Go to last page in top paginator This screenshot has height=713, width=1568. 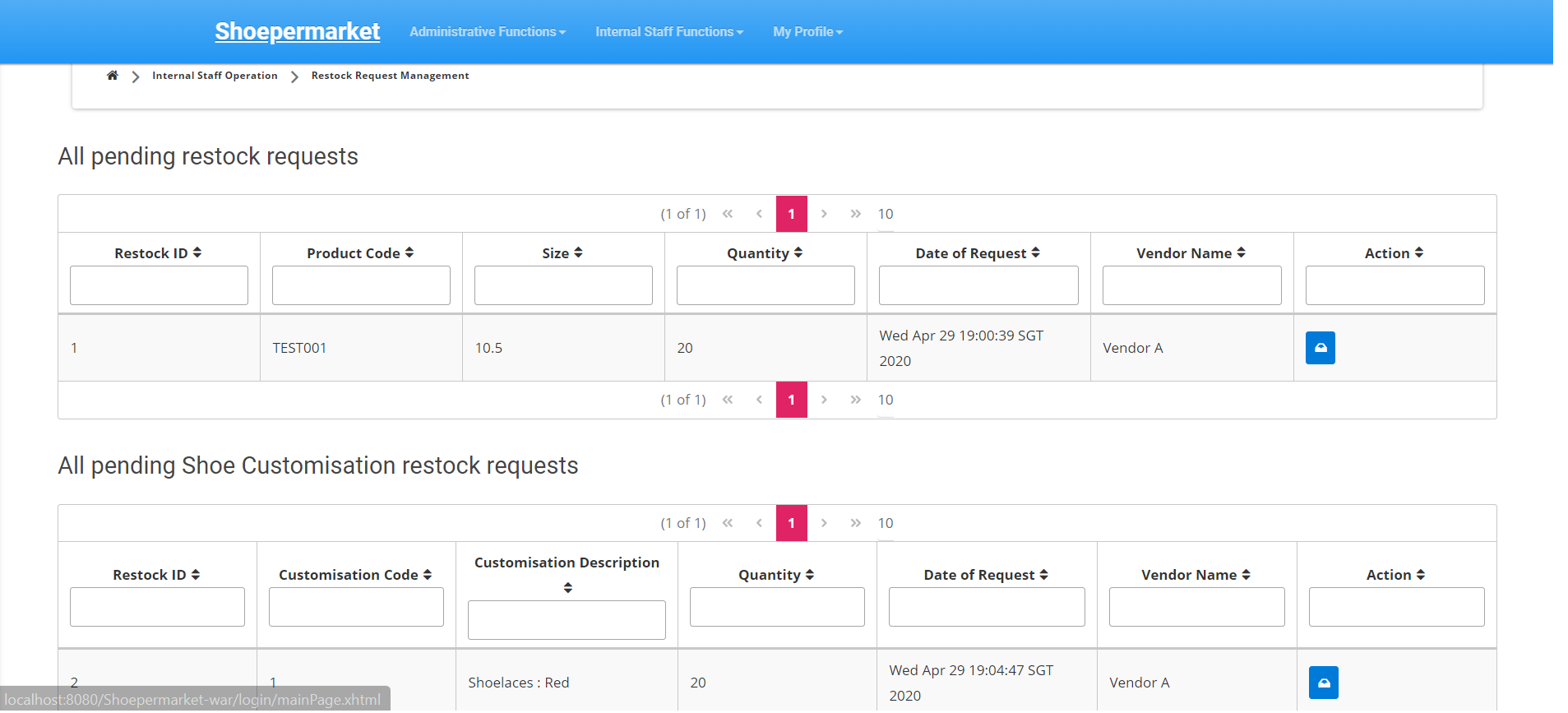(x=855, y=214)
